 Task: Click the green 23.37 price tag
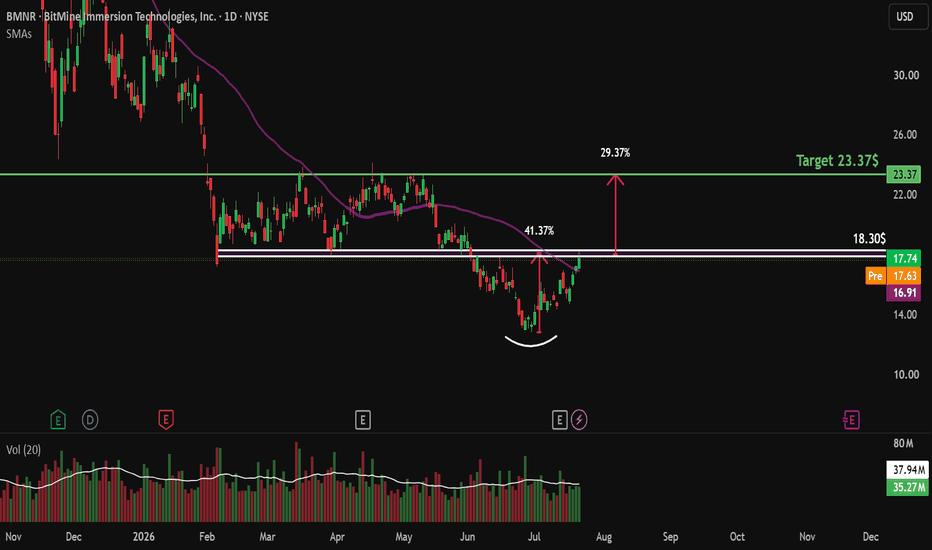point(903,174)
